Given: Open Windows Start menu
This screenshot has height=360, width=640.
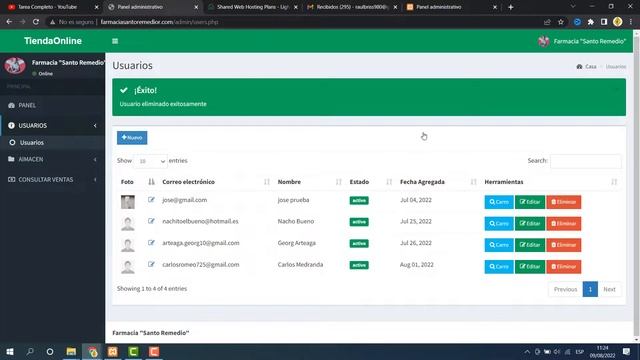Looking at the screenshot, I should (x=10, y=351).
